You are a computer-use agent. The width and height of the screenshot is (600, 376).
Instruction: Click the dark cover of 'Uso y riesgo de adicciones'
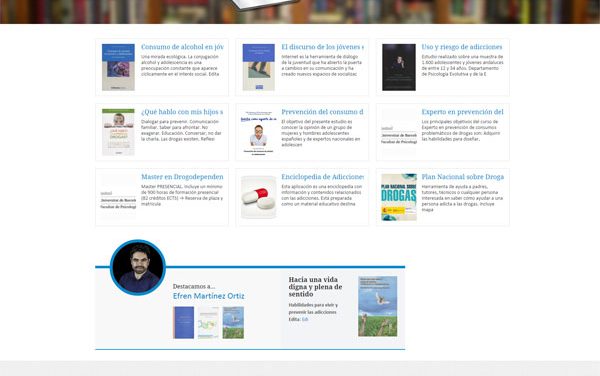[x=399, y=67]
